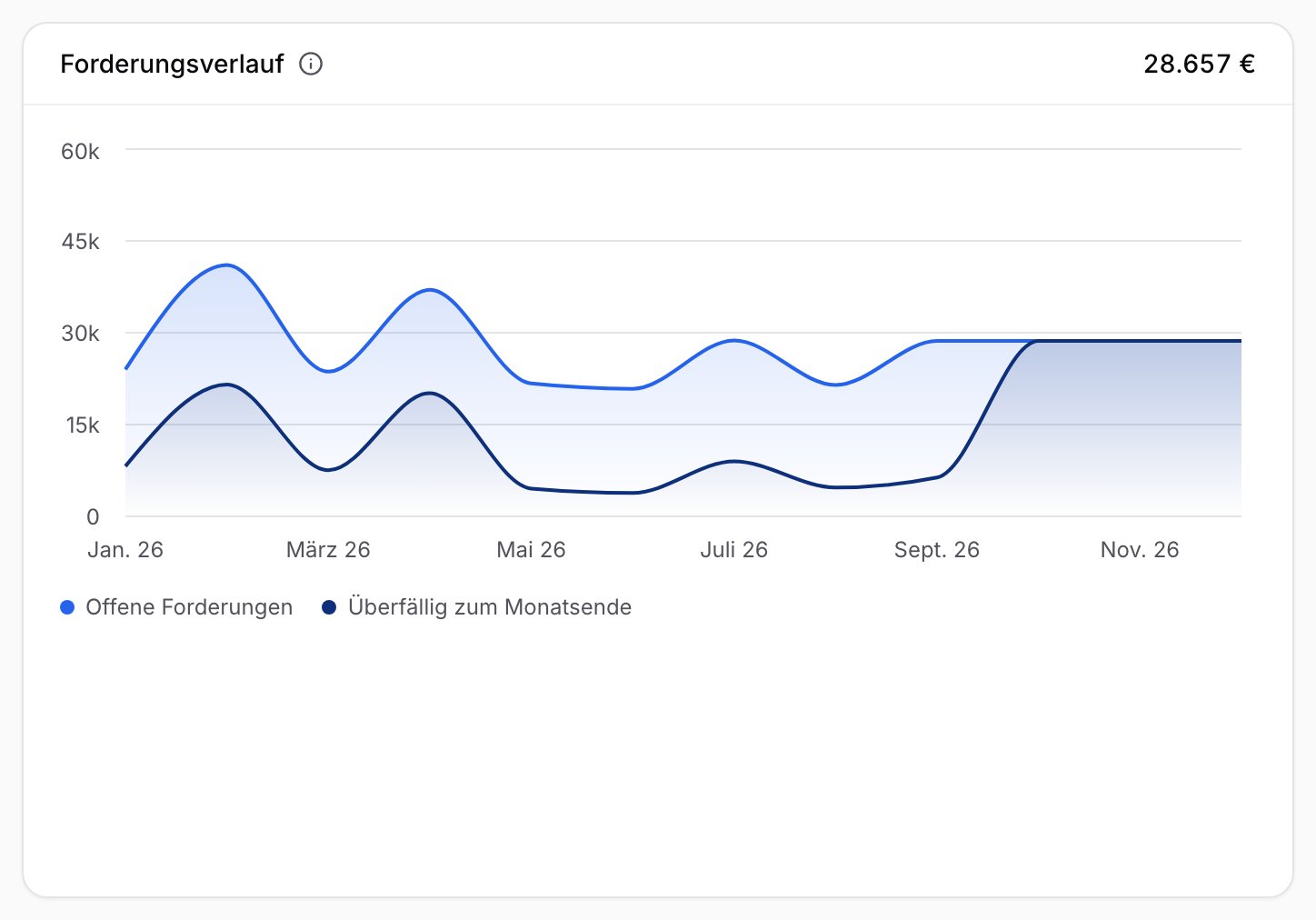Click the blue Offene Forderungen legend dot
This screenshot has height=920, width=1316.
point(67,607)
